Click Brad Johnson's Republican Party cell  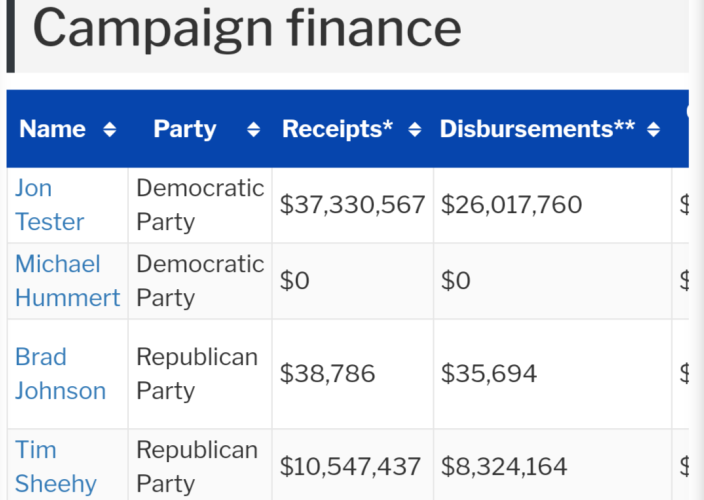point(200,374)
